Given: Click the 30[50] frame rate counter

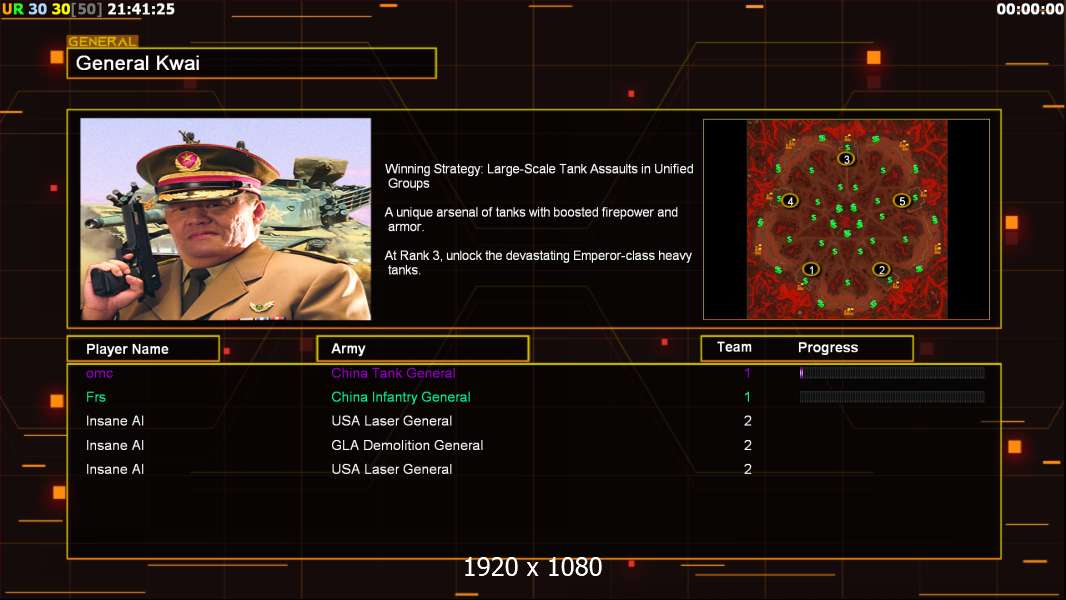Looking at the screenshot, I should click(x=77, y=9).
